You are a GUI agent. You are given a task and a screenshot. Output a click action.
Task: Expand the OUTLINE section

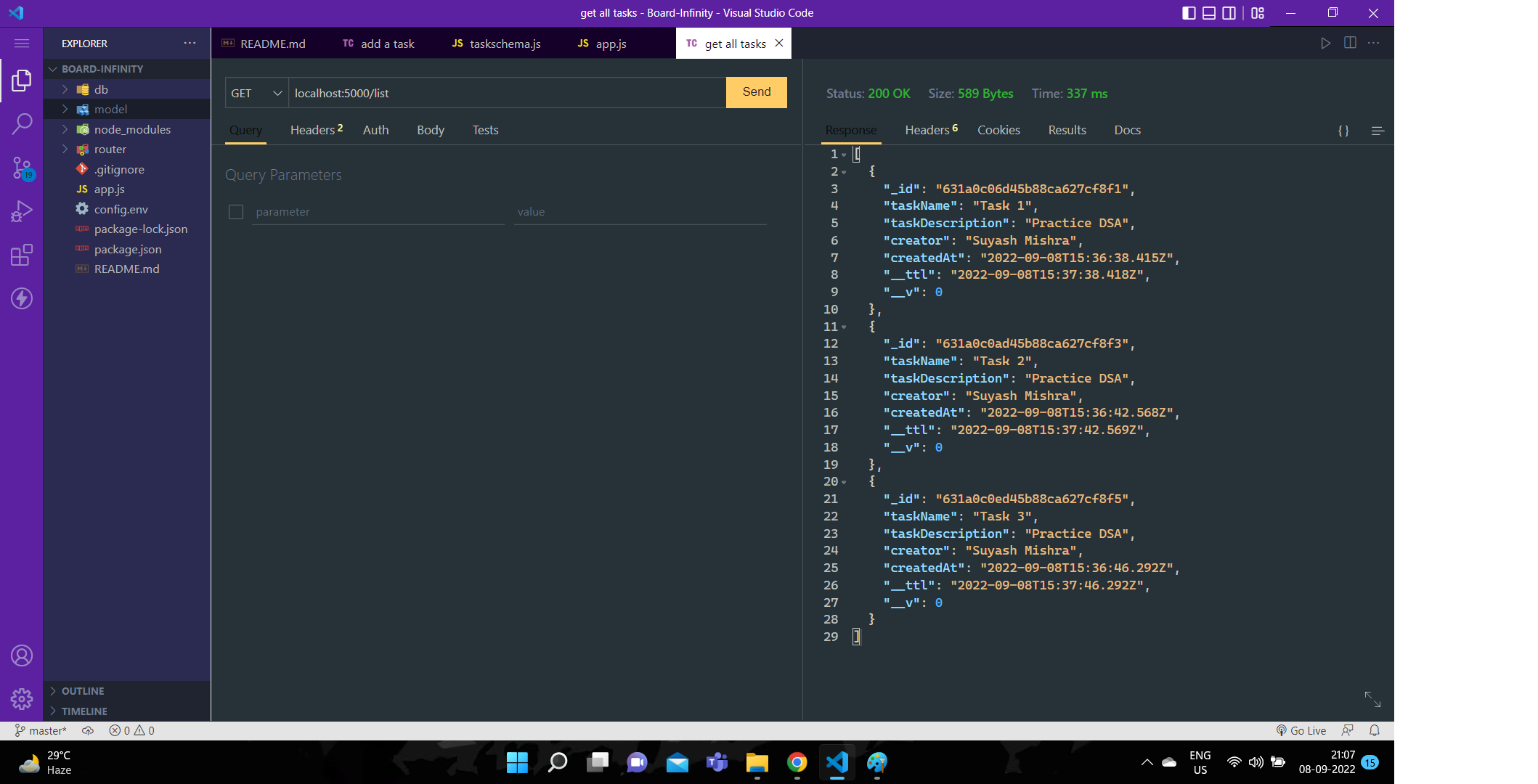127,691
